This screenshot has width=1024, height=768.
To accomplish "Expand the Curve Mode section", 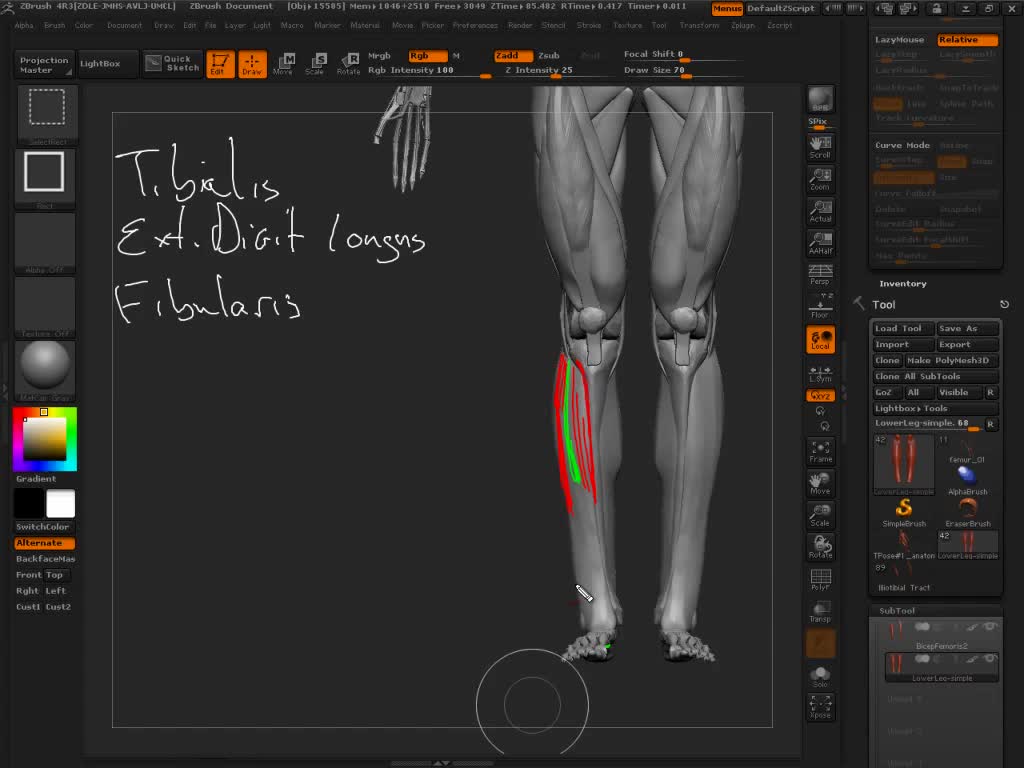I will [x=902, y=145].
